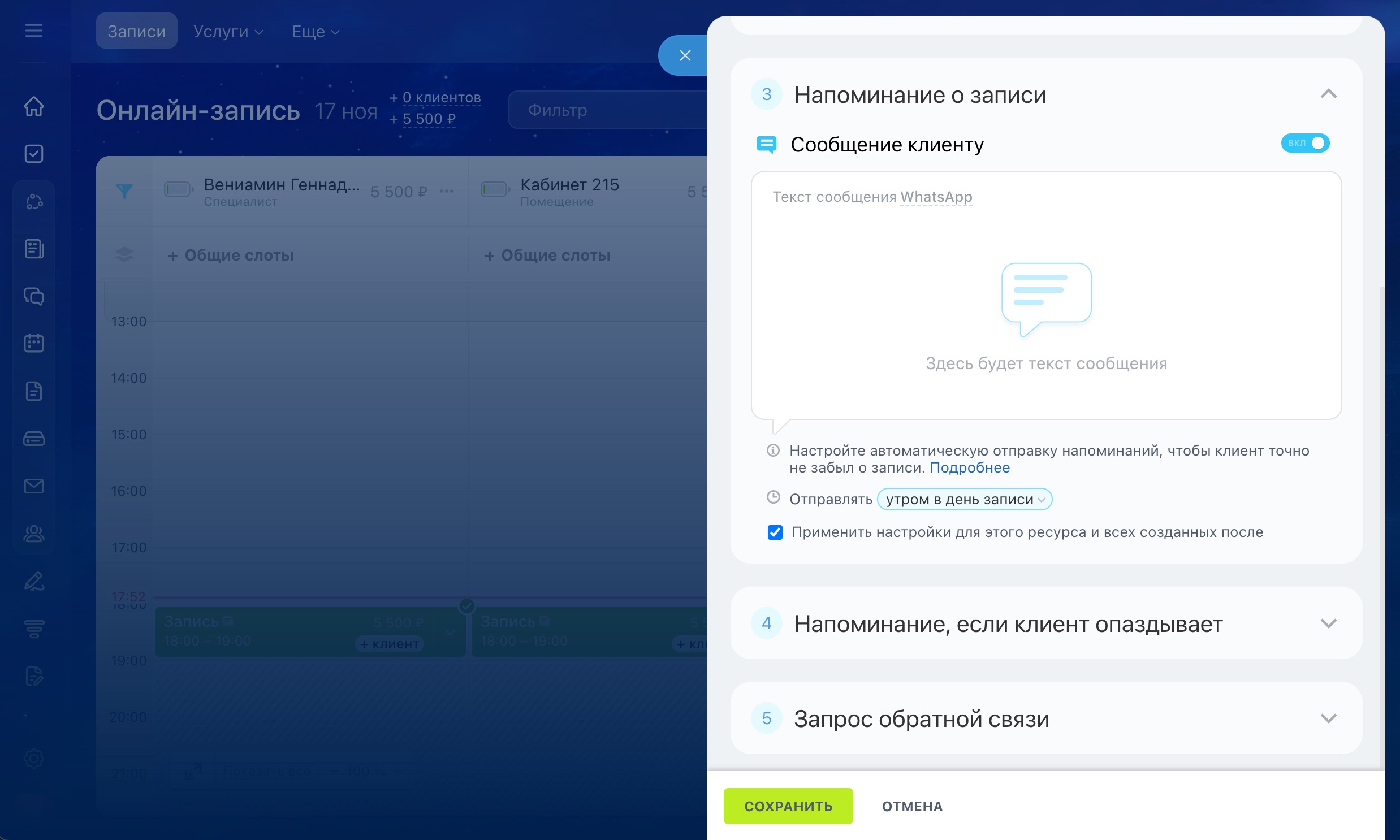Screen dimensions: 1400x840
Task: Open the 'утром в день записи' dropdown
Action: [x=964, y=500]
